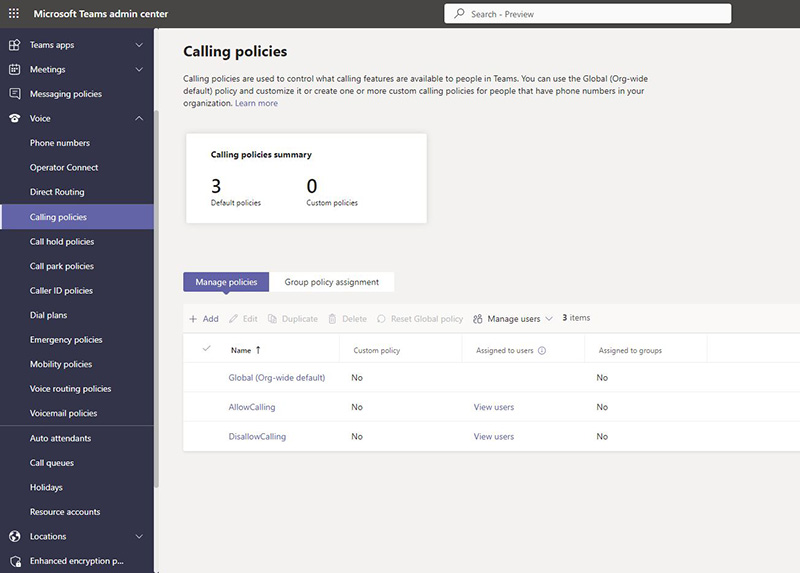Click the Manage users people icon

[478, 319]
